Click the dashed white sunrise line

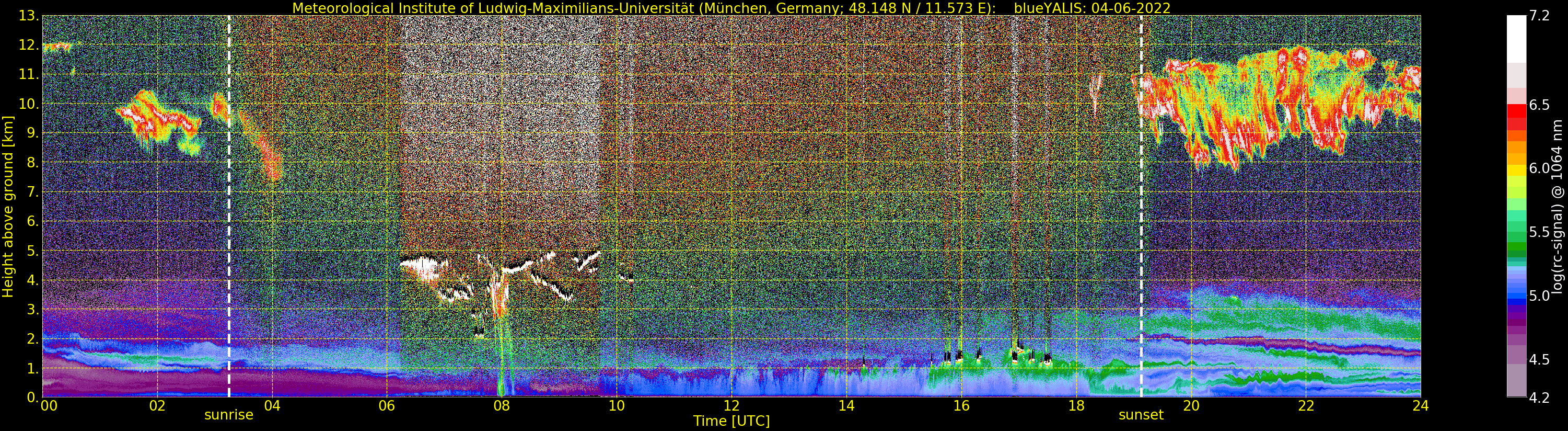pyautogui.click(x=229, y=207)
